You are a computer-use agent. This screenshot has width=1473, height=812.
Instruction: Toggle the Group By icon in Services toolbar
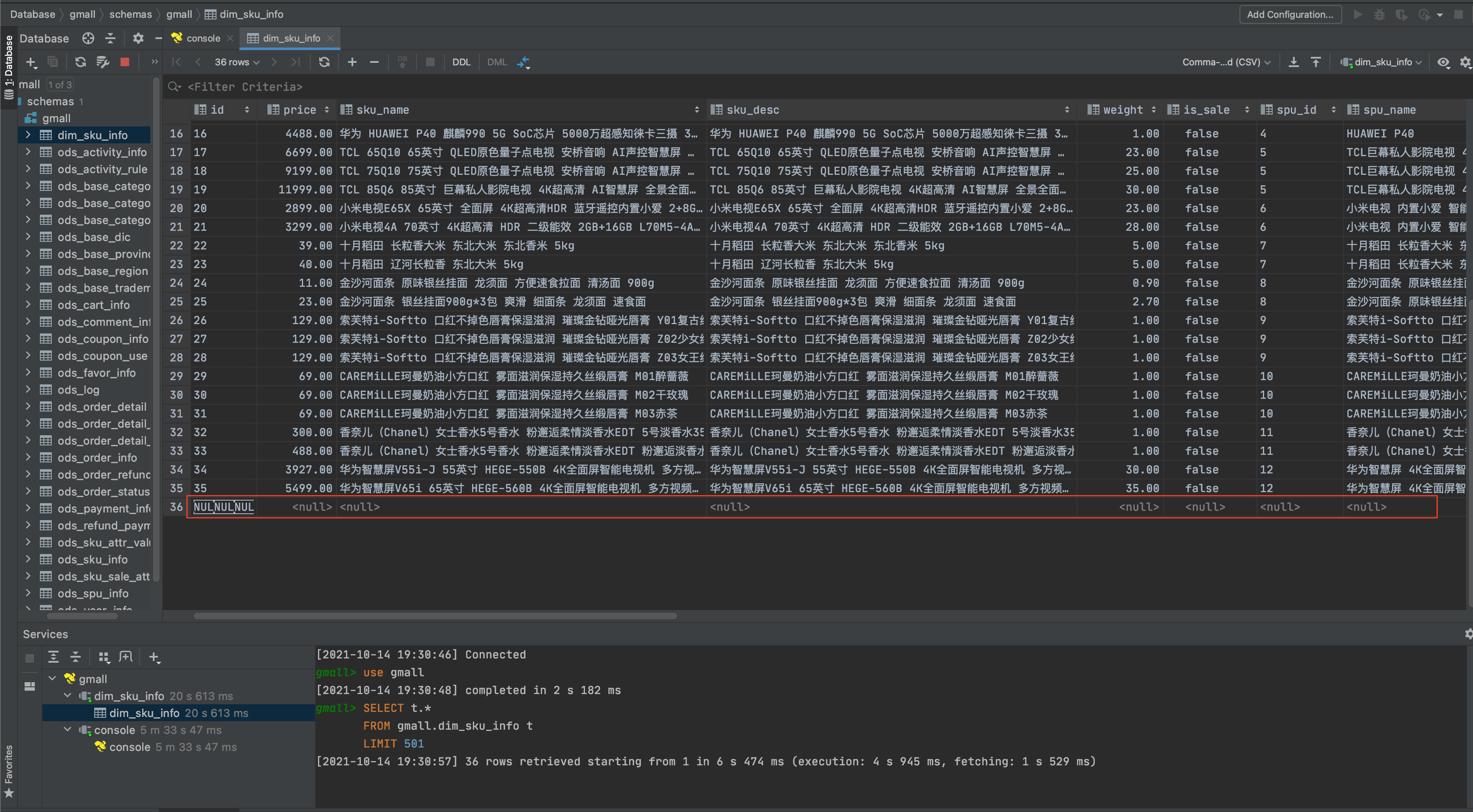coord(104,657)
